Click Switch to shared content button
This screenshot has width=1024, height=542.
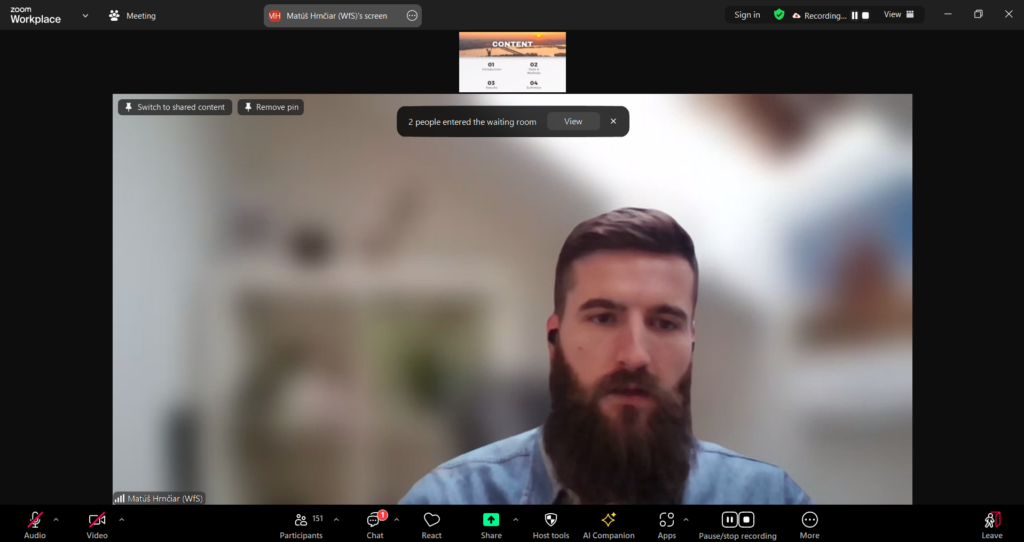(175, 107)
